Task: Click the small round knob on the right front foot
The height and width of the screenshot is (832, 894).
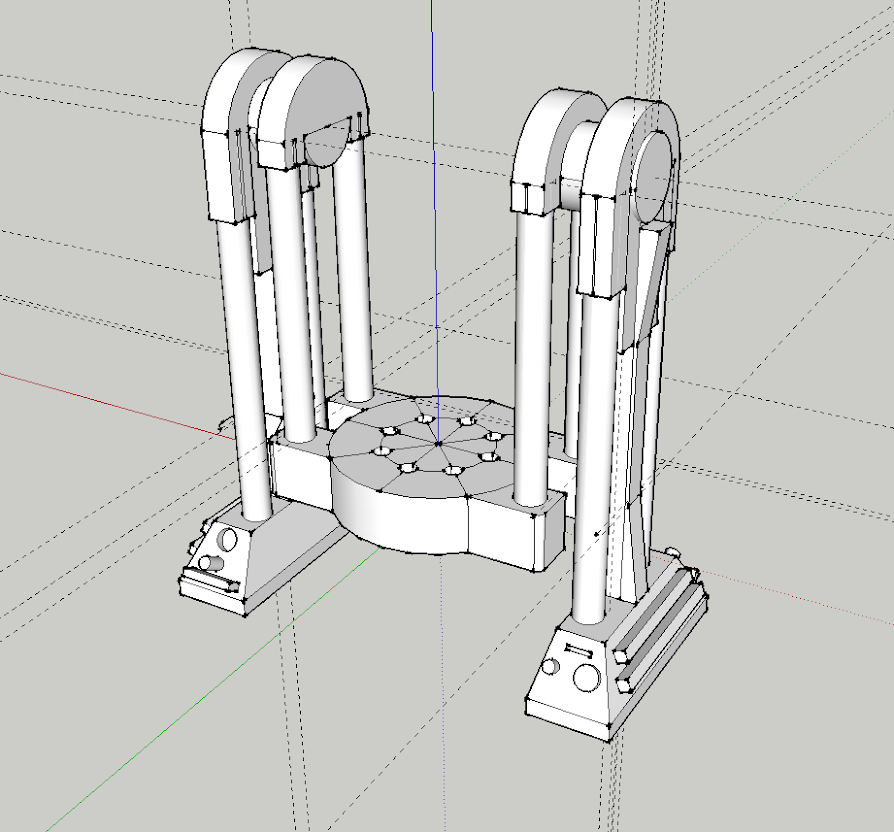Action: pos(549,667)
